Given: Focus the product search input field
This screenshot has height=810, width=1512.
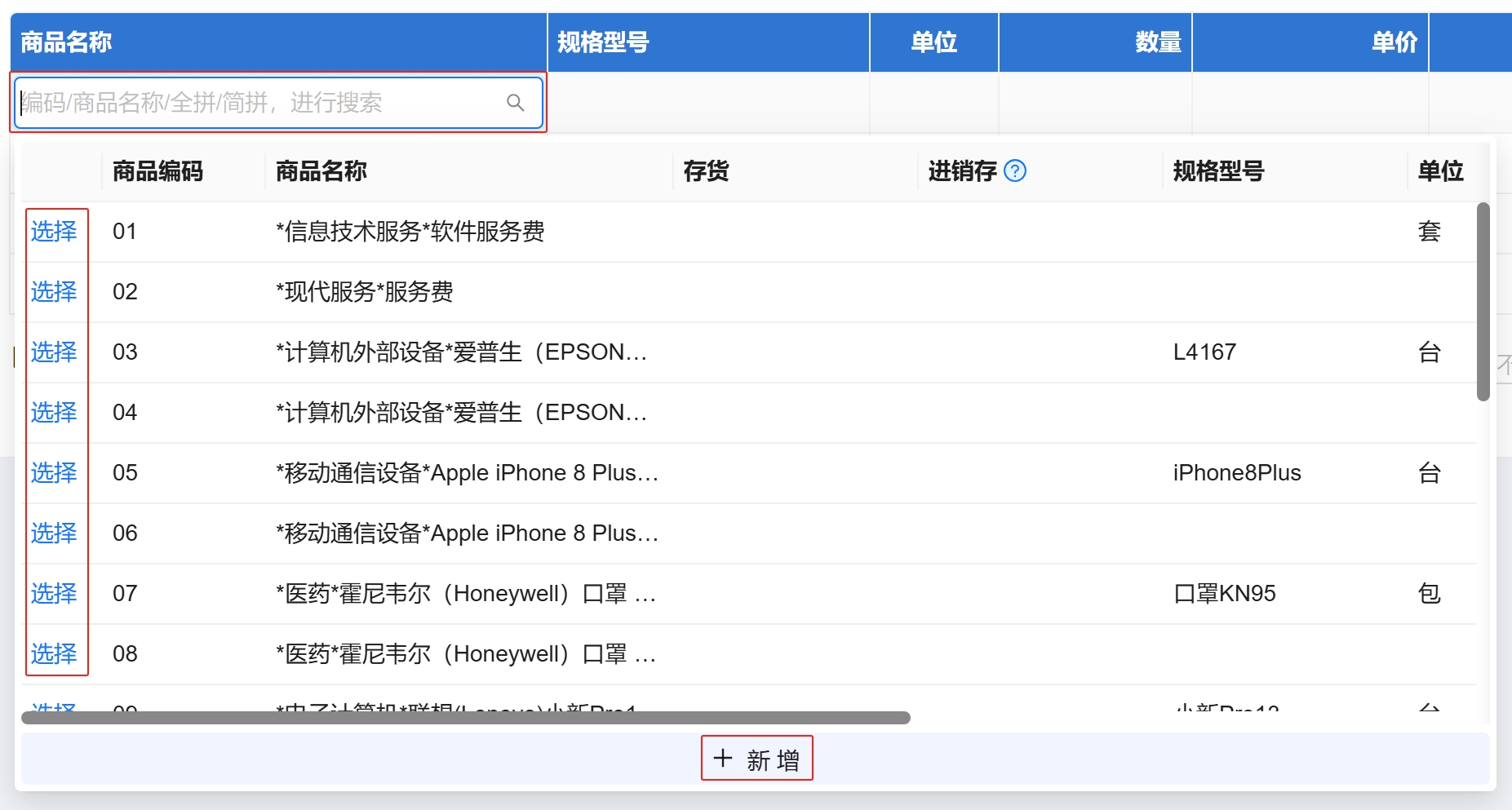Looking at the screenshot, I should pos(261,103).
